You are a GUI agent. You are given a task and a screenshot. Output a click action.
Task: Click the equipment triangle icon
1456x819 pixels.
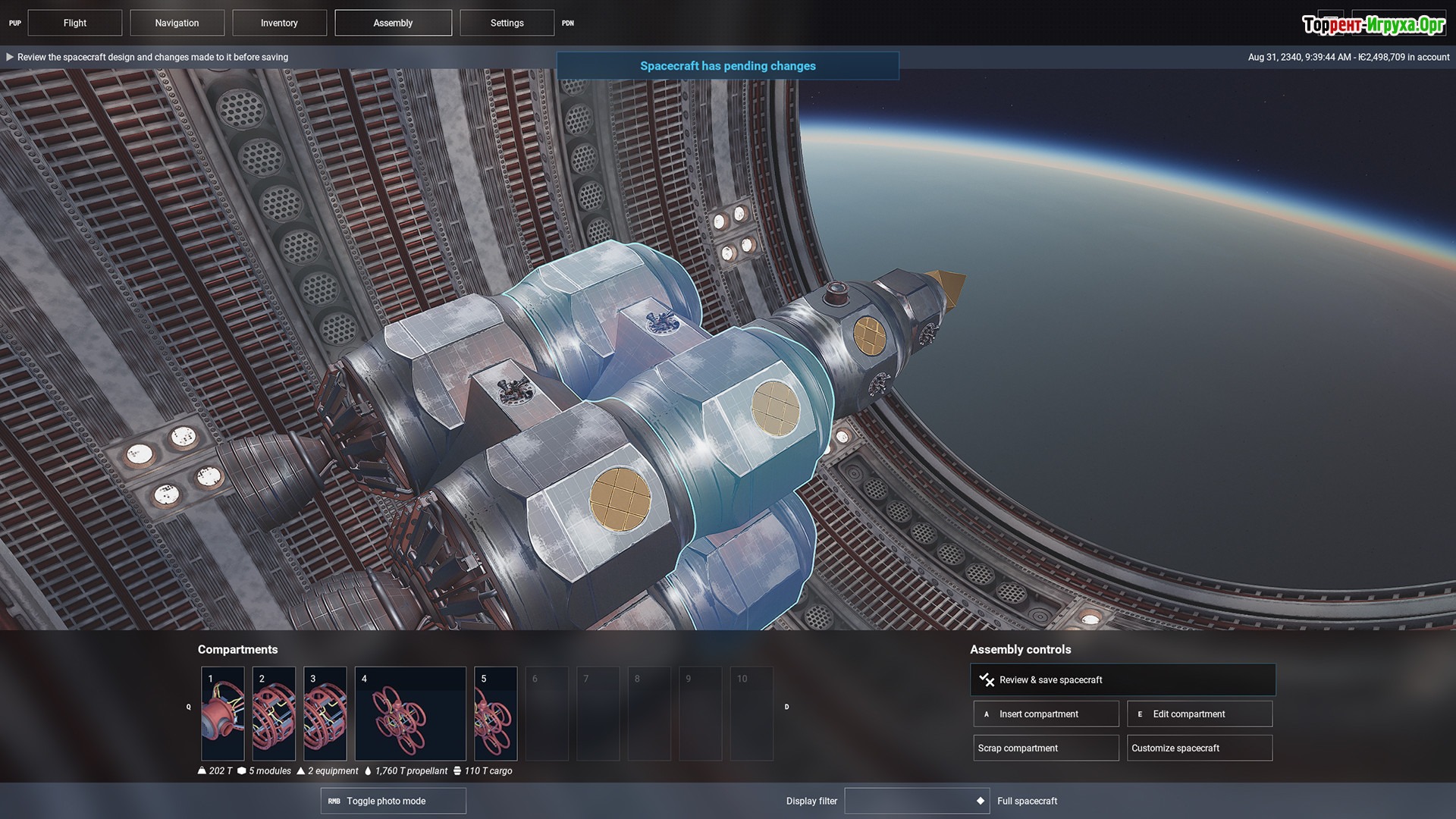click(301, 770)
